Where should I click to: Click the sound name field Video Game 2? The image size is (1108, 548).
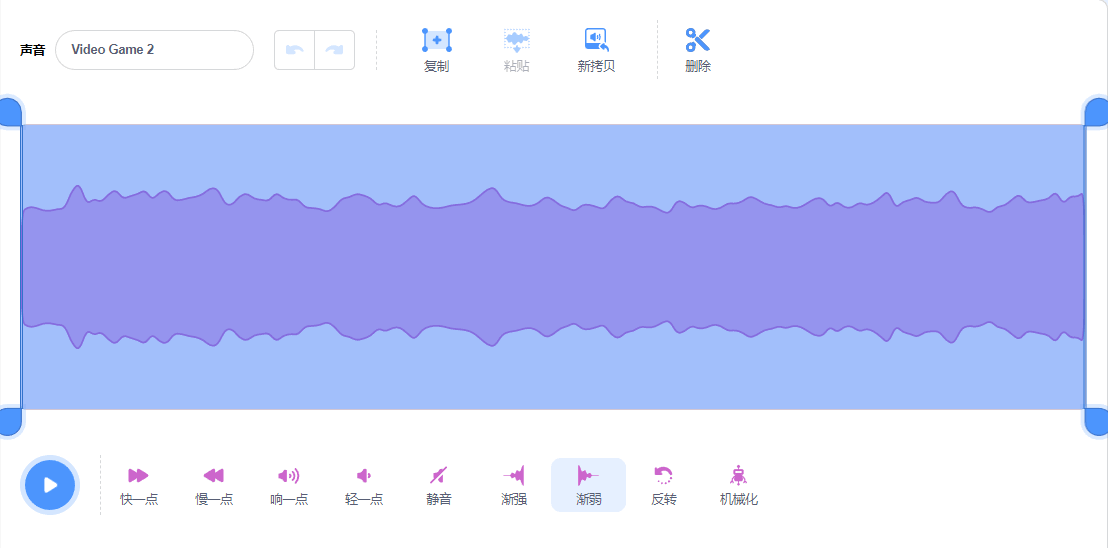coord(154,50)
